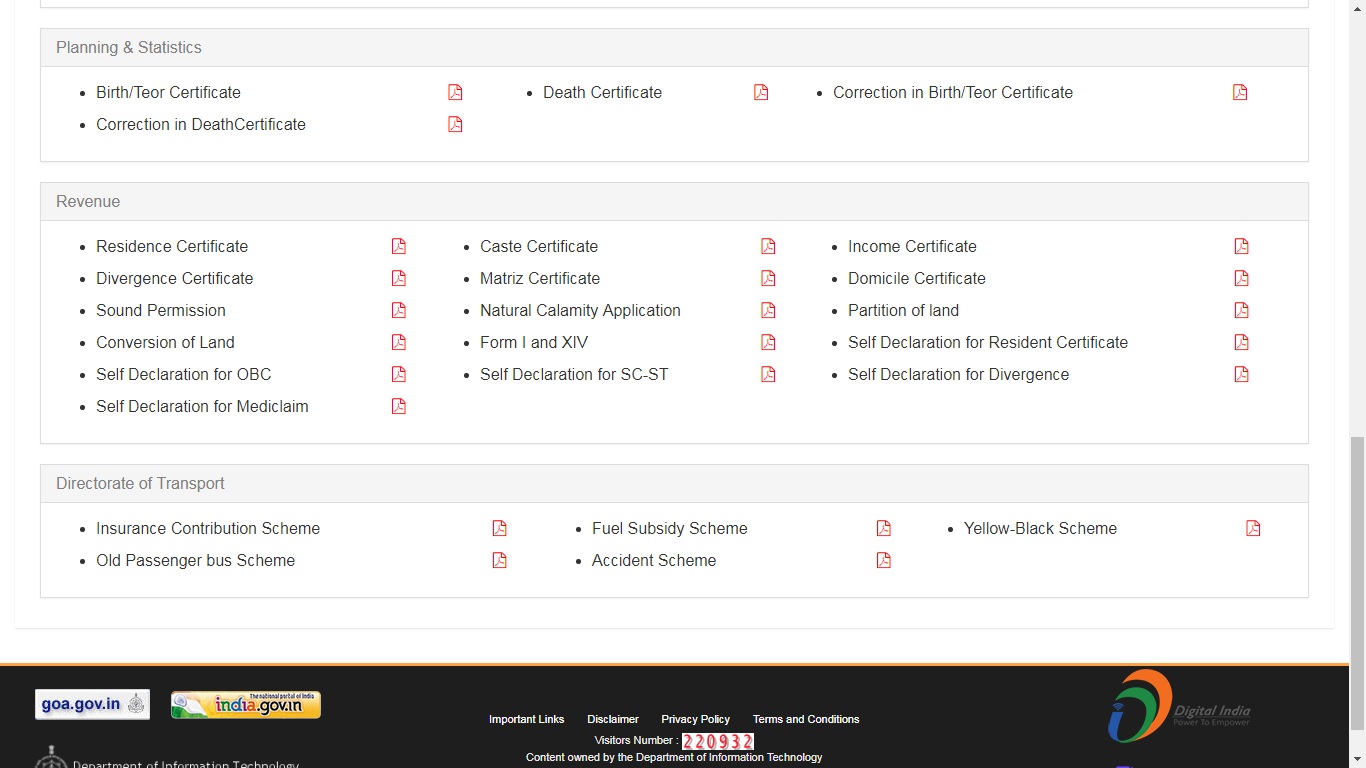Open the Natural Calamity Application PDF

tap(767, 310)
